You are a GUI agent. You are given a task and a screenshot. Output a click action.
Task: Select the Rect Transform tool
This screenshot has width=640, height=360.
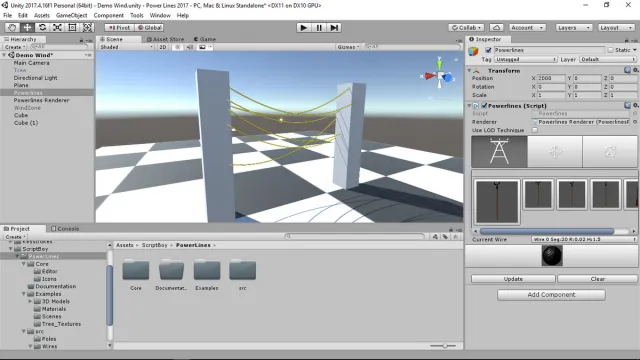point(72,27)
